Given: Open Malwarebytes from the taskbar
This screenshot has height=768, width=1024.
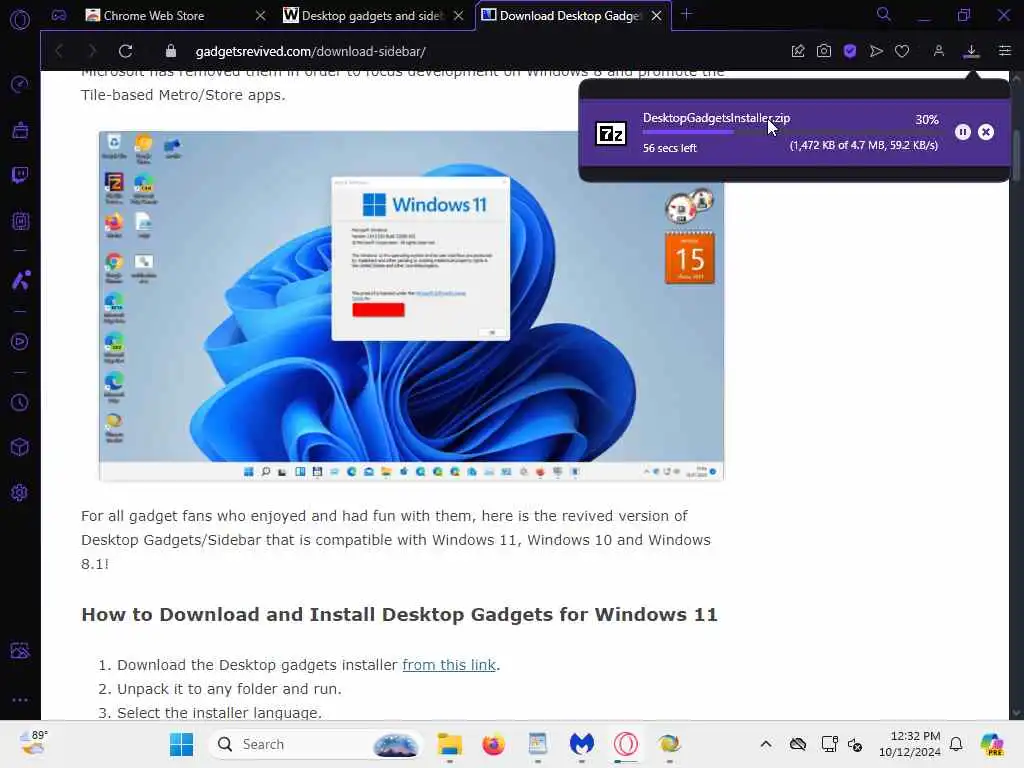Looking at the screenshot, I should coord(581,744).
